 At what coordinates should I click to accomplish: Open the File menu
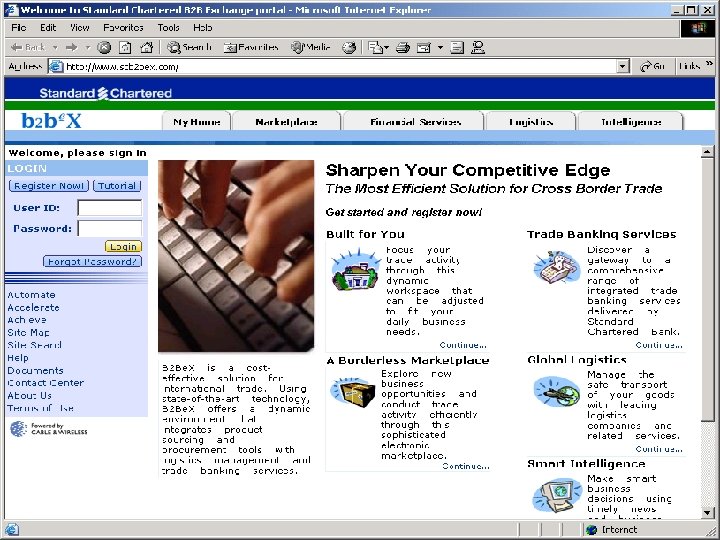pyautogui.click(x=19, y=28)
